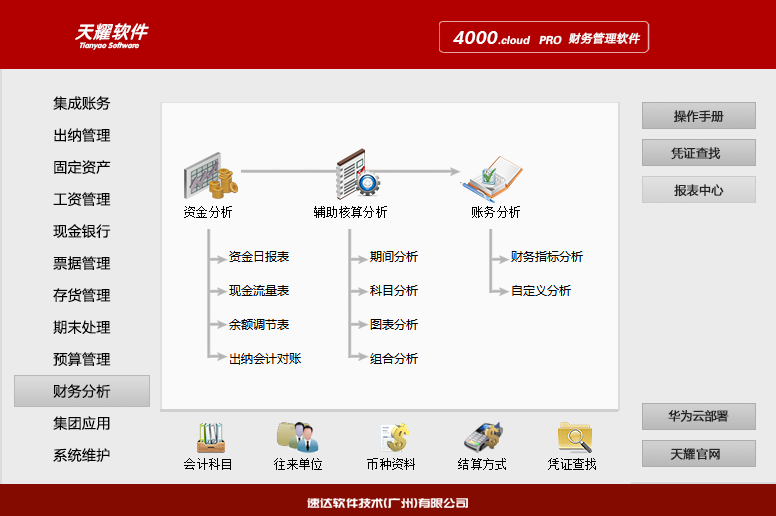
Task: Open the 账务分析 book and pen icon
Action: click(491, 178)
